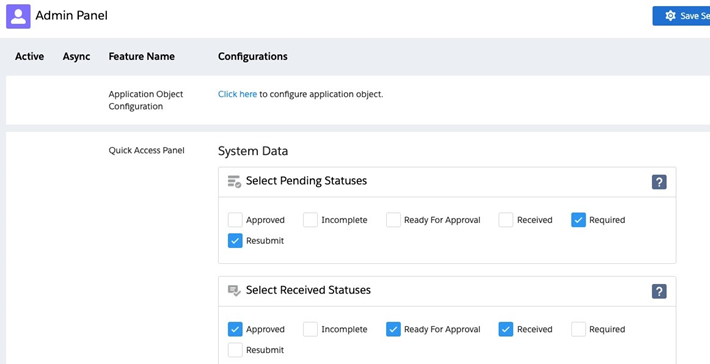Click the Select Pending Statuses list icon
The width and height of the screenshot is (710, 364).
[x=234, y=182]
